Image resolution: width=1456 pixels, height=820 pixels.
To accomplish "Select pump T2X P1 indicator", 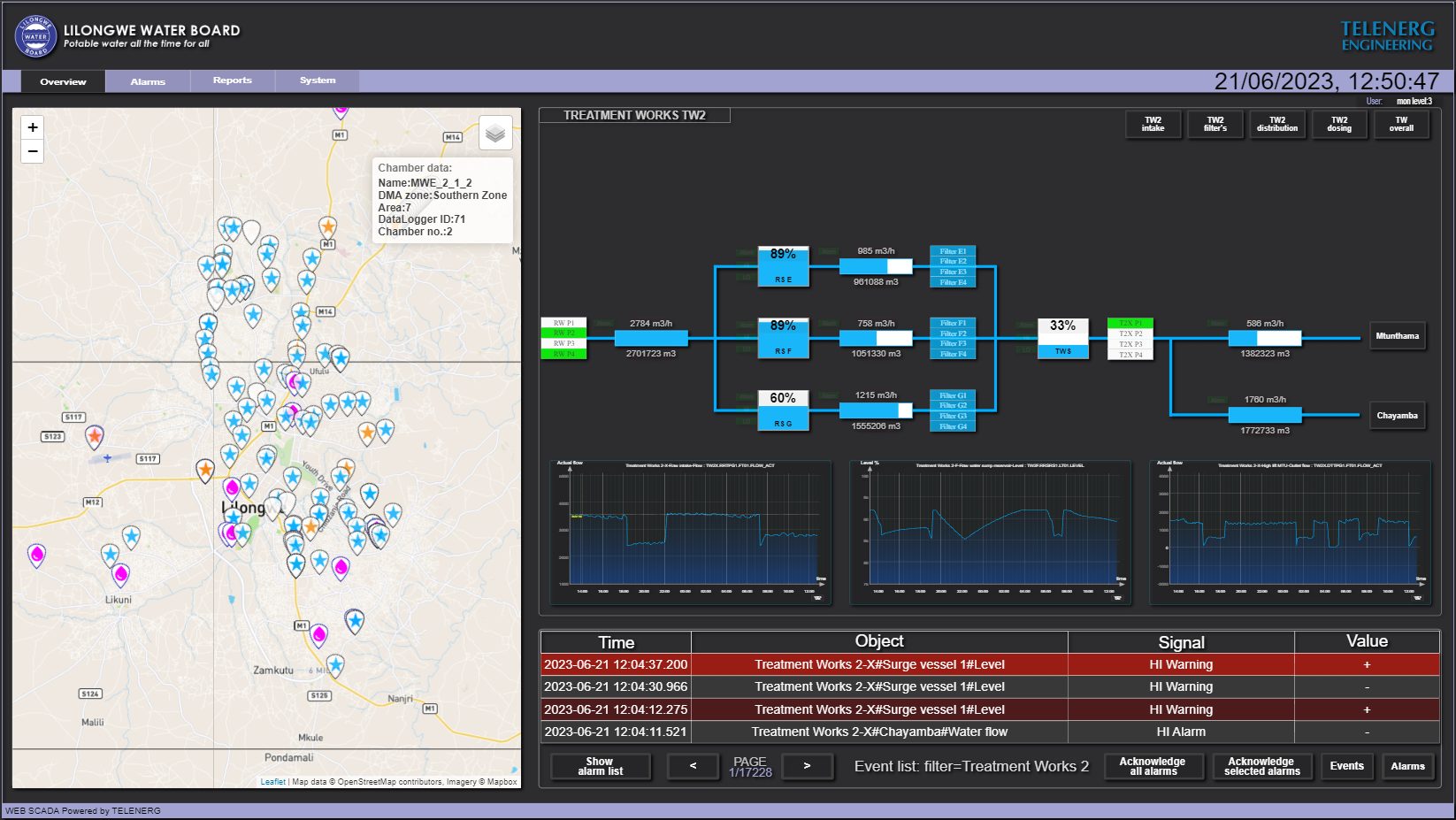I will [1130, 324].
